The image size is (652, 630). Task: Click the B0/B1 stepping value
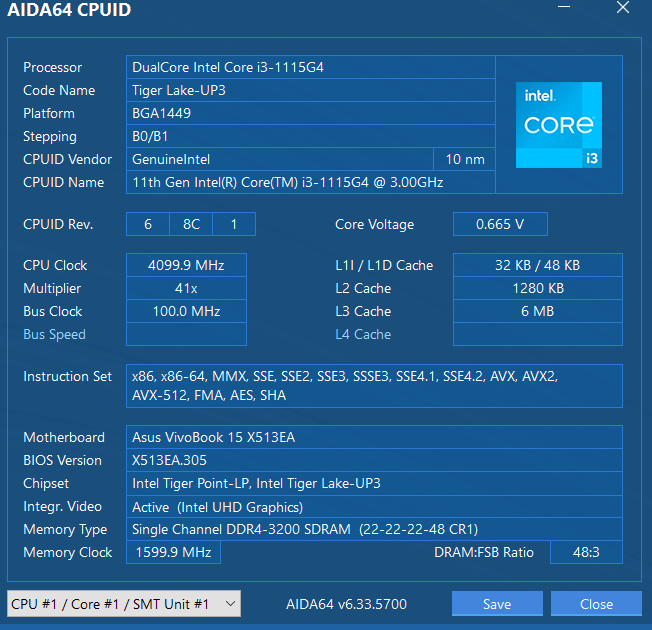pyautogui.click(x=311, y=136)
